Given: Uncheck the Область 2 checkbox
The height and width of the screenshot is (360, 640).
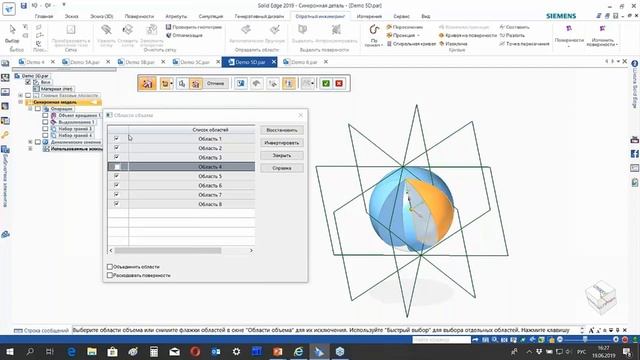Looking at the screenshot, I should click(117, 148).
